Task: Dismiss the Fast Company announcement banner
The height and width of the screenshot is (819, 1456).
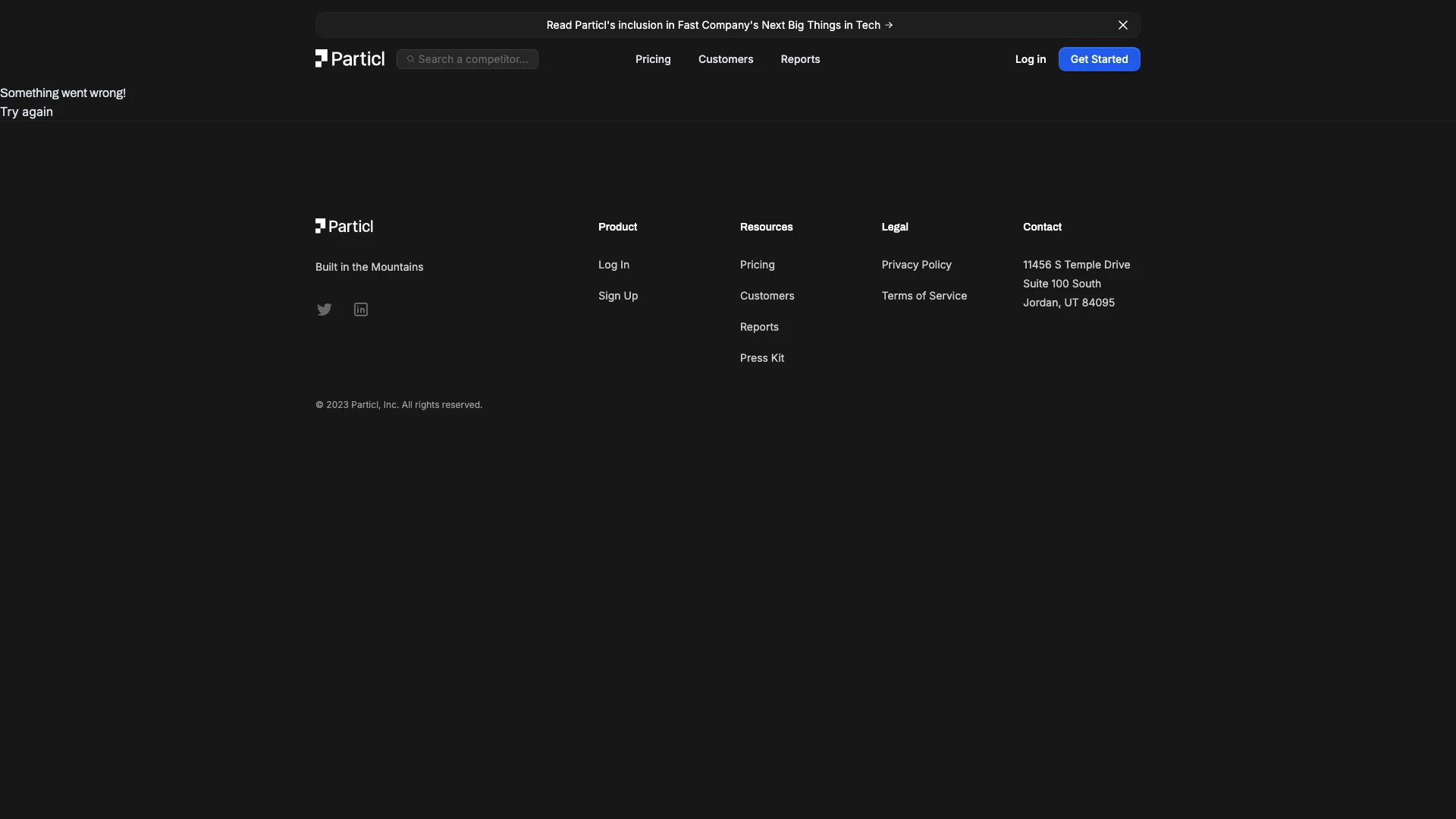Action: tap(1123, 25)
